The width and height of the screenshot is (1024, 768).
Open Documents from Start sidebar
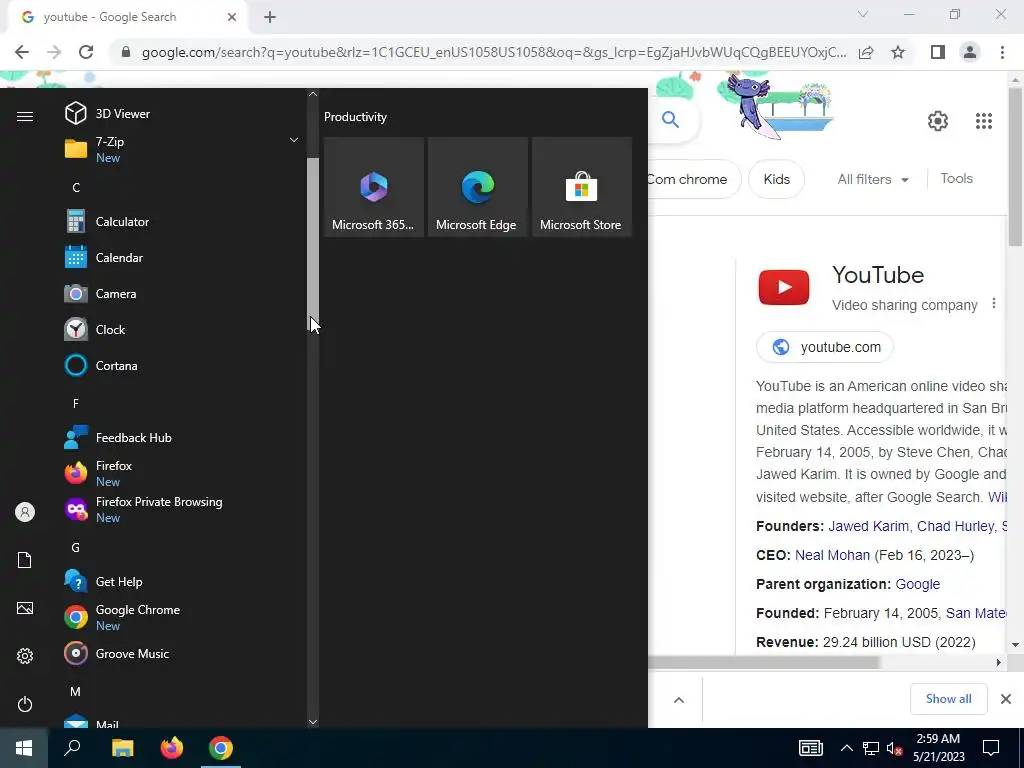[25, 560]
